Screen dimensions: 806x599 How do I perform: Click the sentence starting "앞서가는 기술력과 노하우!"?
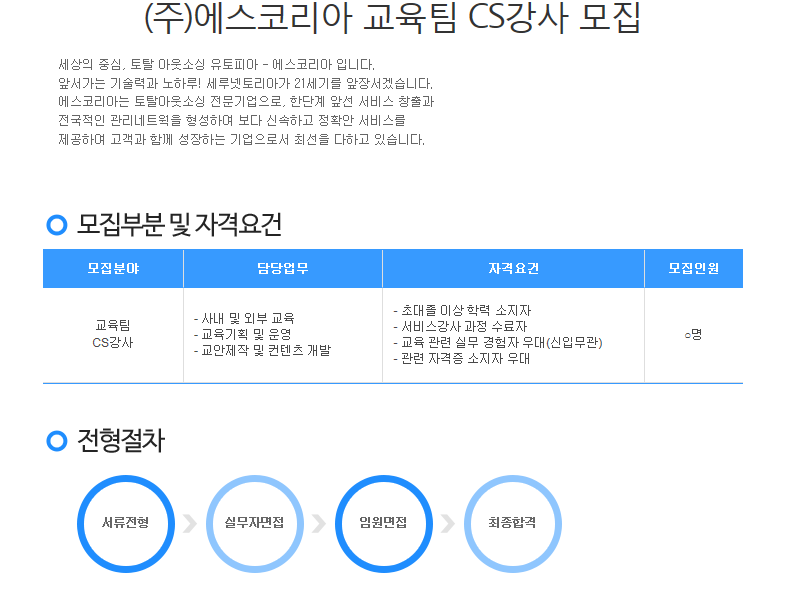pos(246,83)
